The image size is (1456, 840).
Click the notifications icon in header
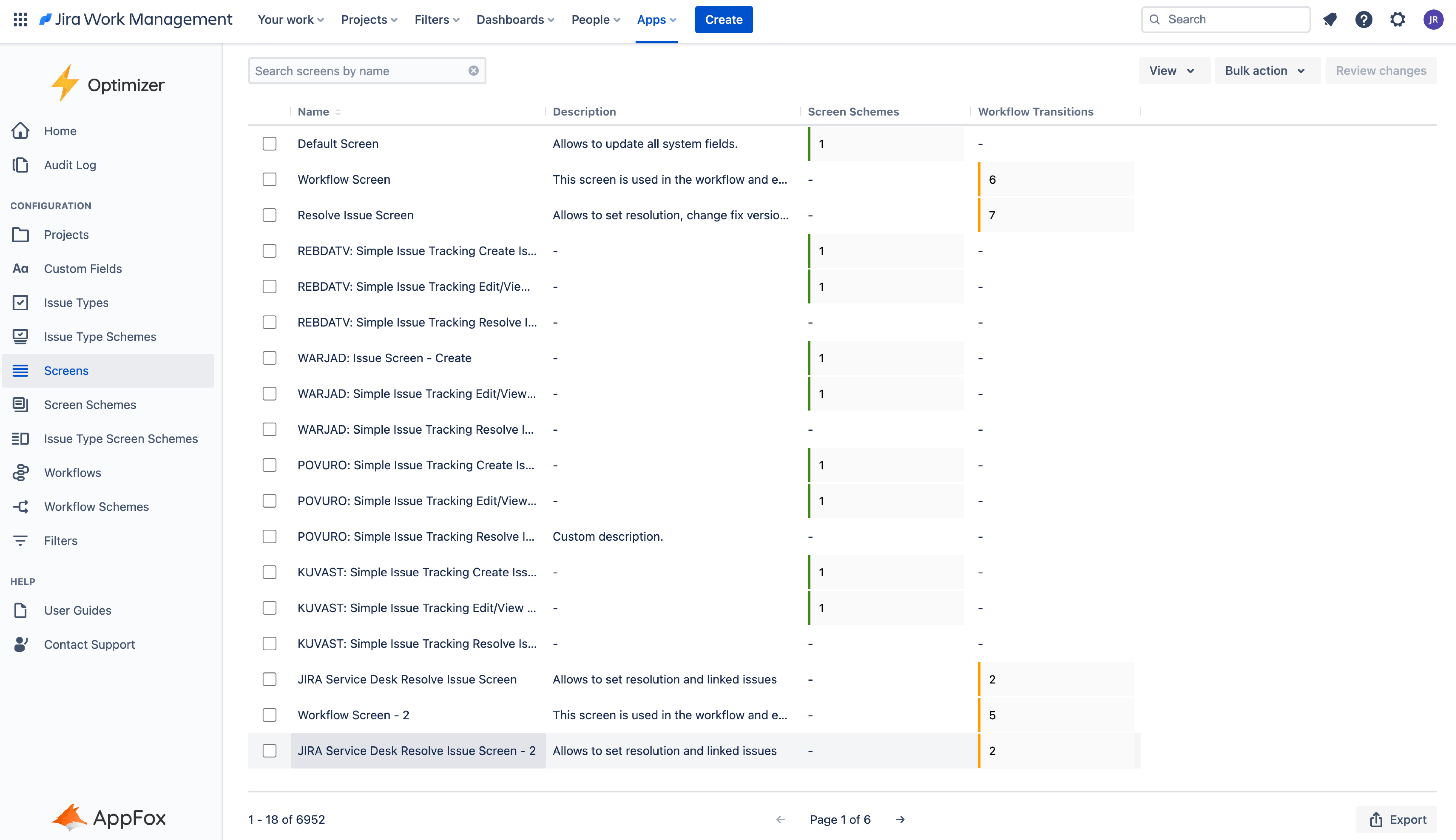pos(1330,20)
